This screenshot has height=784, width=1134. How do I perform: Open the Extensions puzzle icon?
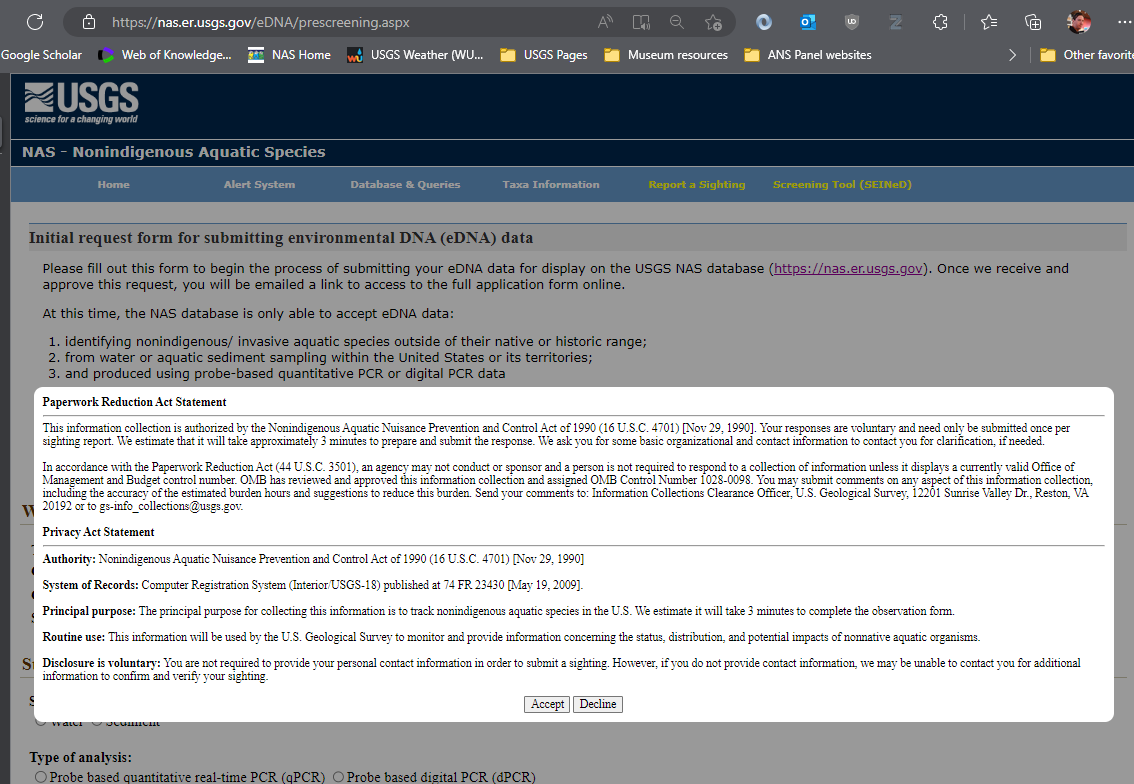[940, 22]
